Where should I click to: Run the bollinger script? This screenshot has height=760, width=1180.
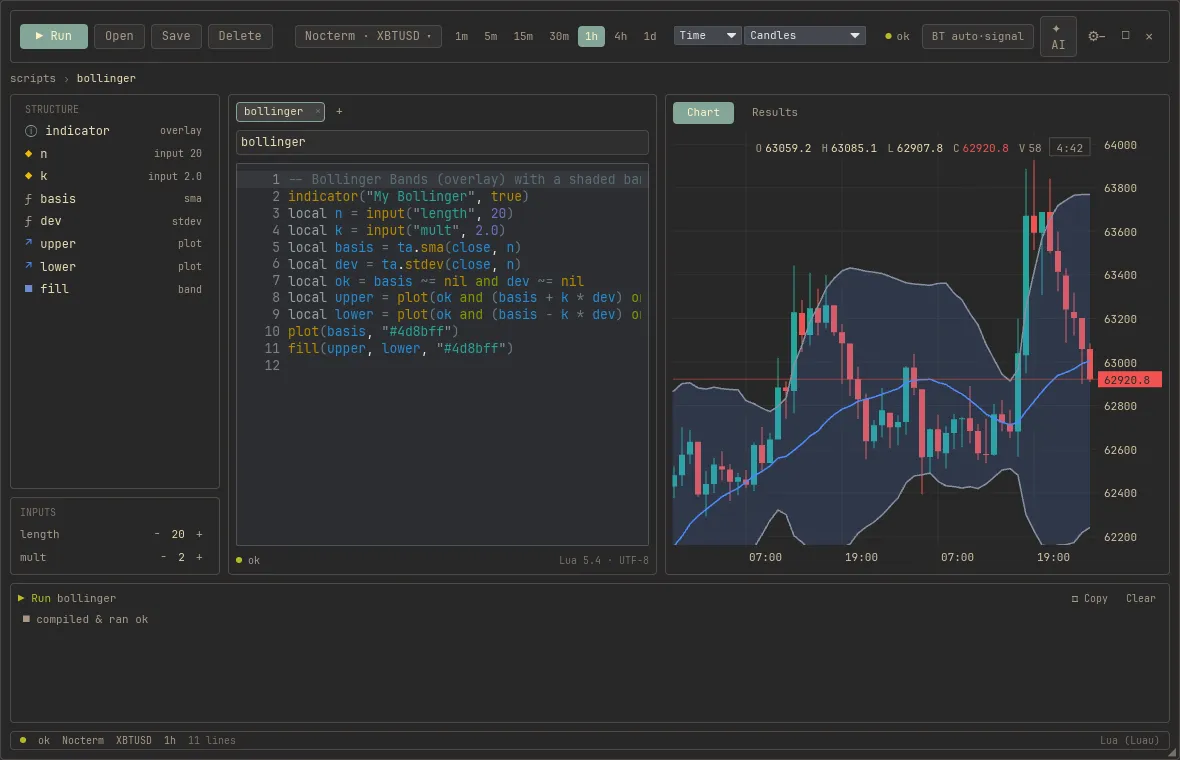pyautogui.click(x=53, y=36)
